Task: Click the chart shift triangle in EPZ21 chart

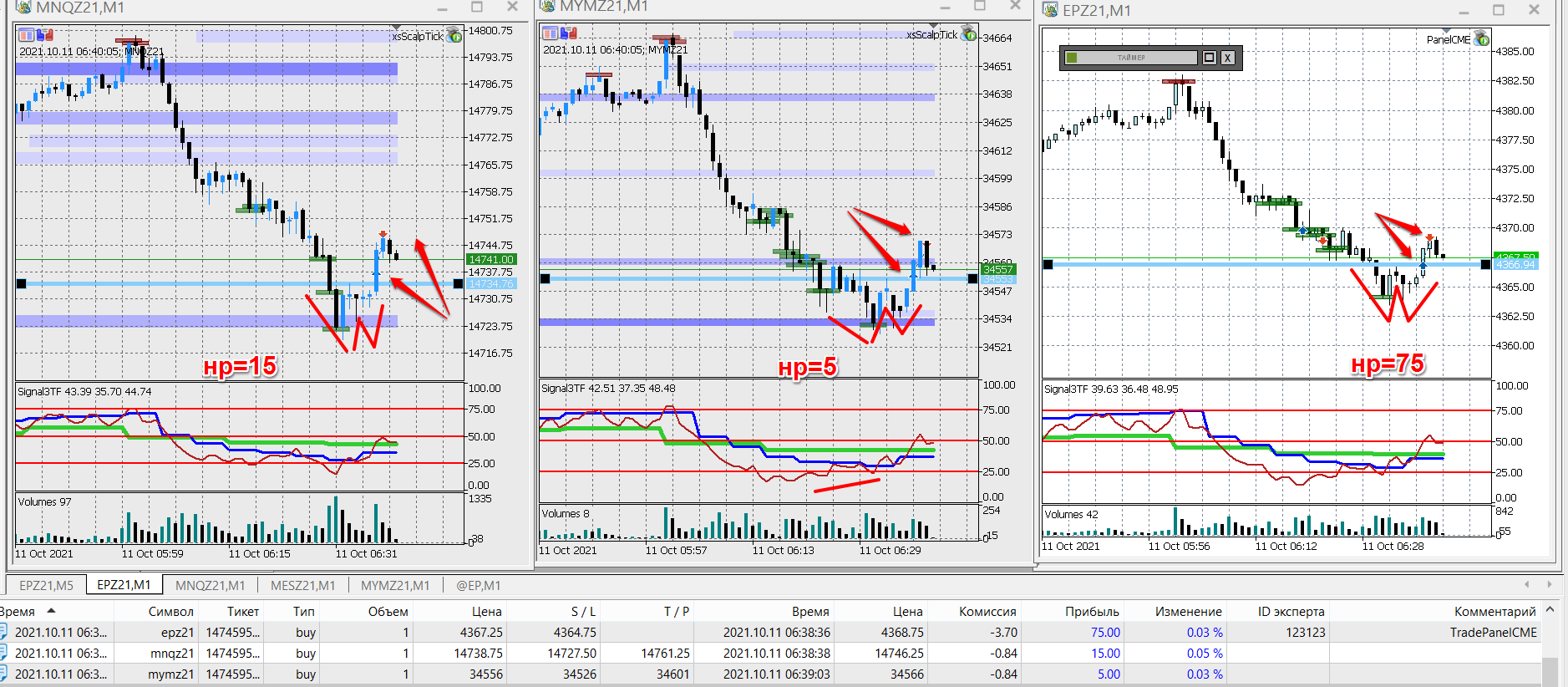Action: point(1446,31)
